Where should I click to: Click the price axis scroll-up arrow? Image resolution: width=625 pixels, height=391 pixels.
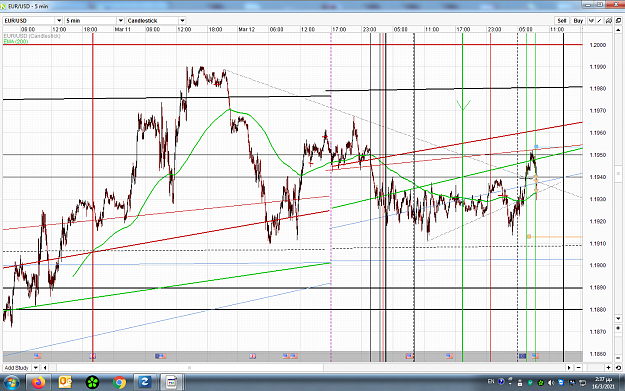pyautogui.click(x=619, y=30)
